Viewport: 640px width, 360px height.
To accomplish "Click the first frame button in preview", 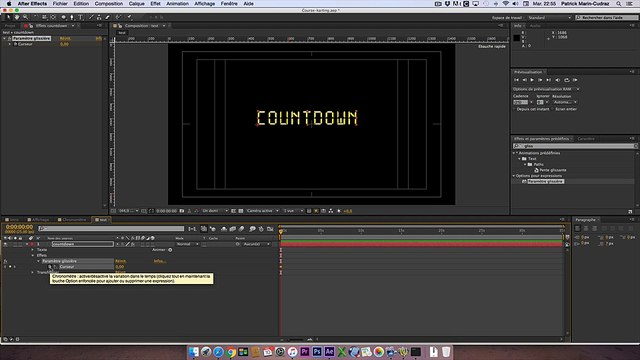I will [x=516, y=80].
